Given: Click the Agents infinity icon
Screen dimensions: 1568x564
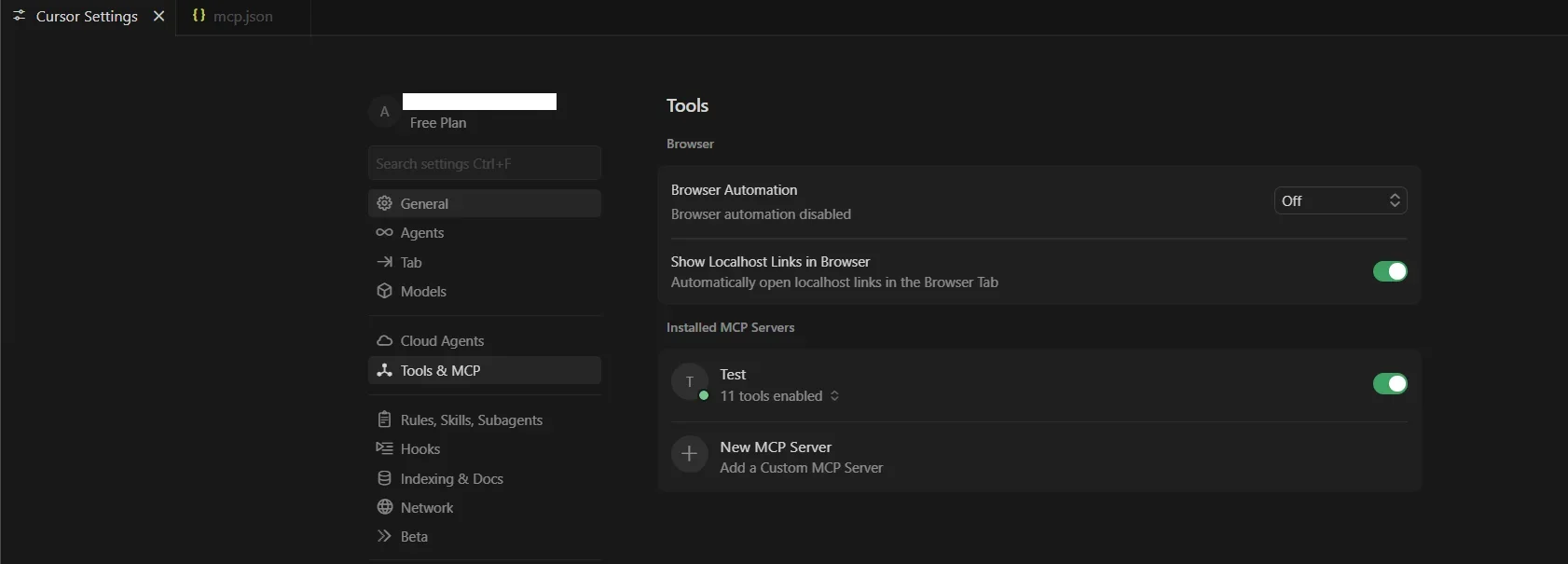Looking at the screenshot, I should pyautogui.click(x=384, y=232).
